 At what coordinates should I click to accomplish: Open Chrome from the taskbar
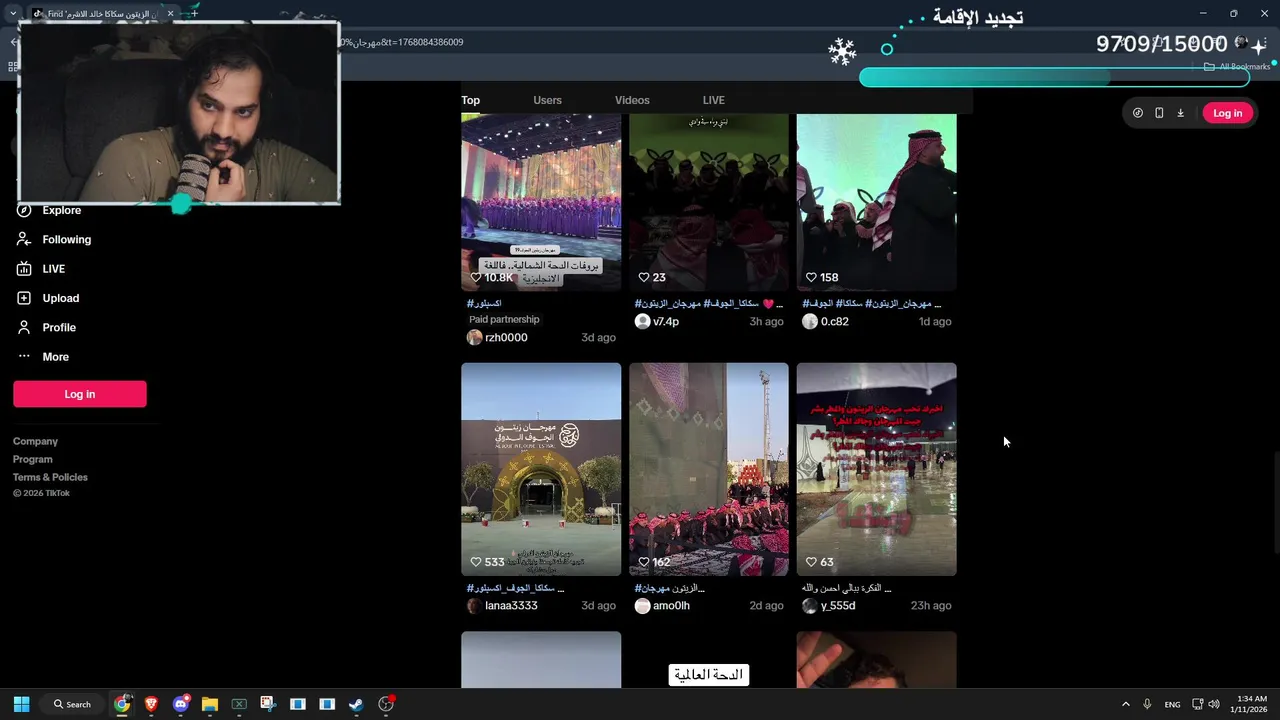(122, 704)
